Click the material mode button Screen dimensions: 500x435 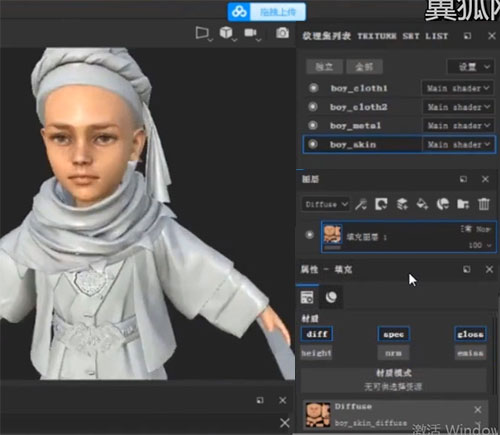click(x=394, y=380)
